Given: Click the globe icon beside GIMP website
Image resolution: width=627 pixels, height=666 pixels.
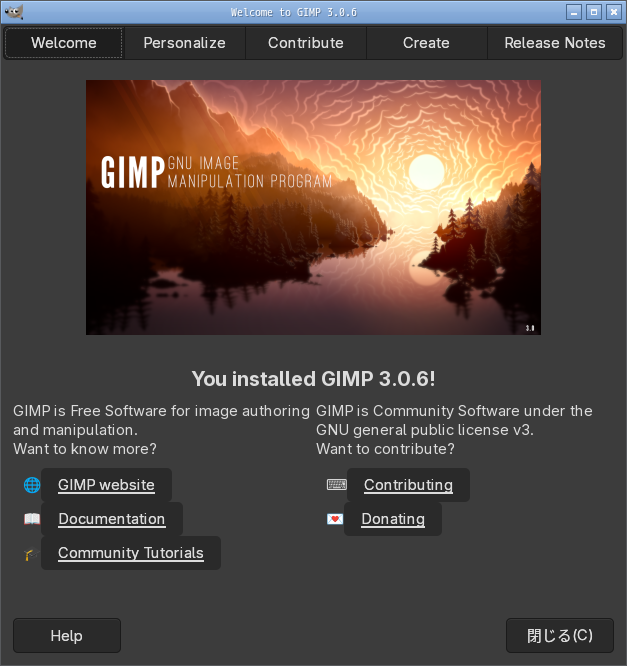Looking at the screenshot, I should click(32, 485).
